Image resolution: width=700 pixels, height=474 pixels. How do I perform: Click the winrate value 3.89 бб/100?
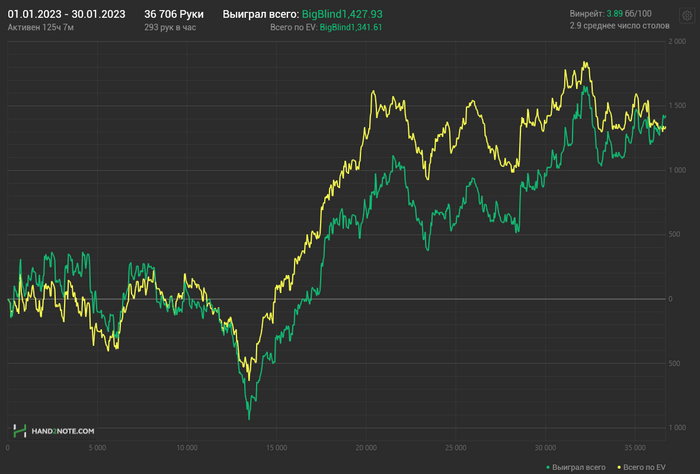click(629, 14)
